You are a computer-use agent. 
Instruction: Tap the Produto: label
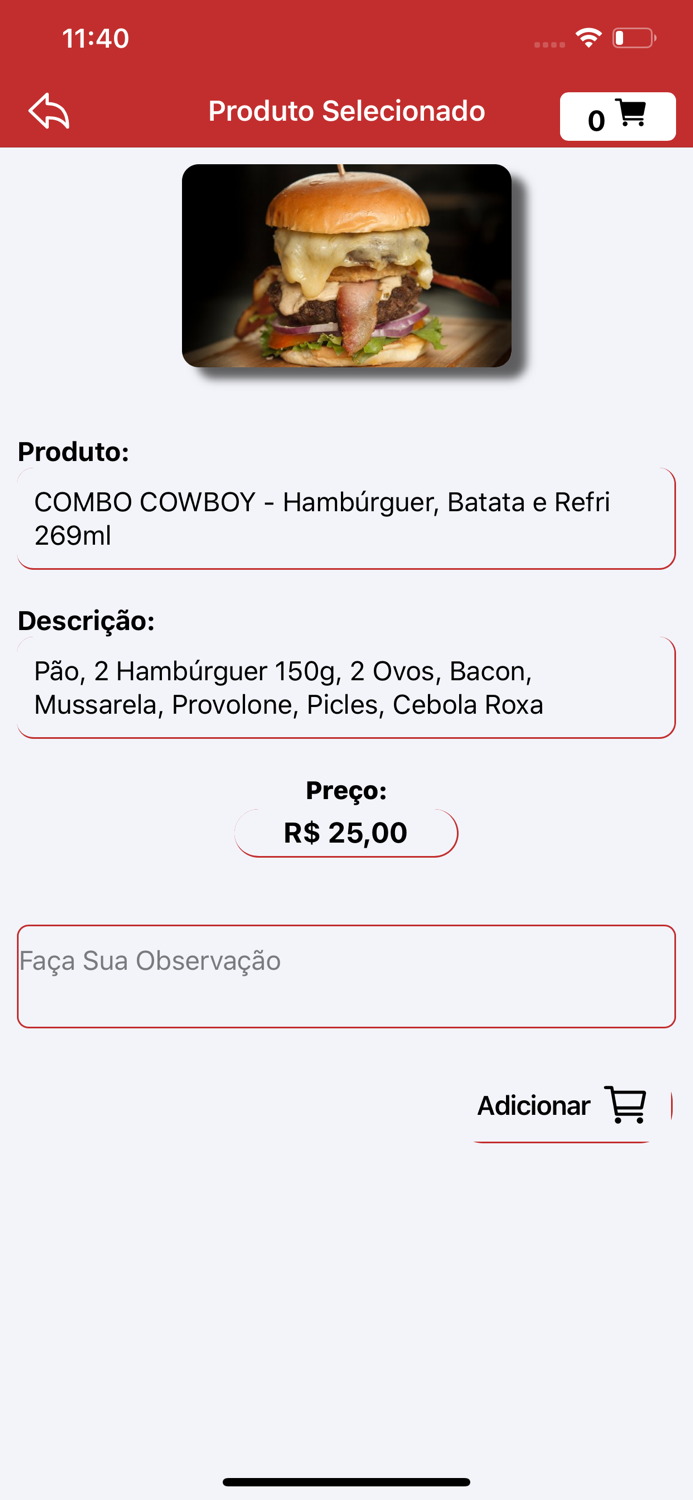point(73,451)
